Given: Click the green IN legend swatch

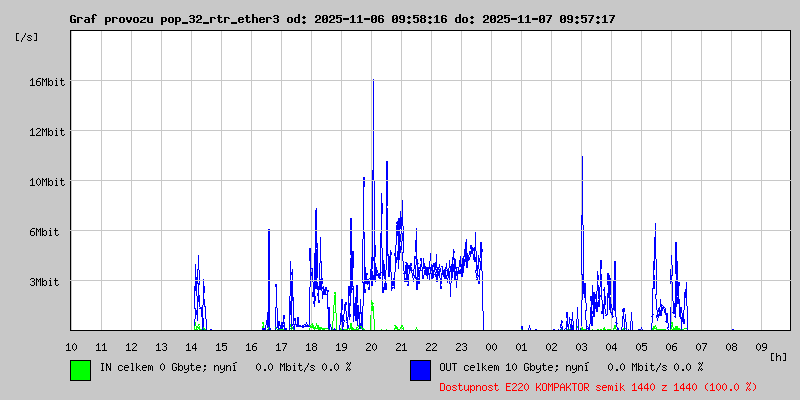Looking at the screenshot, I should [80, 369].
